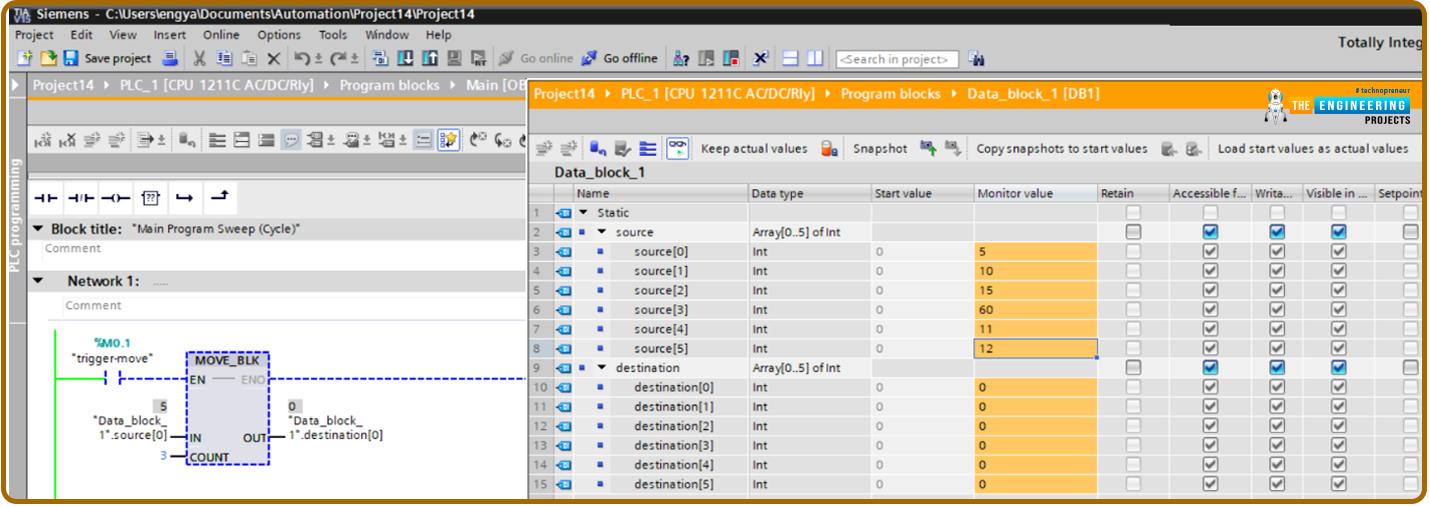The image size is (1430, 507).
Task: Click the Print icon in main toolbar
Action: tap(170, 58)
